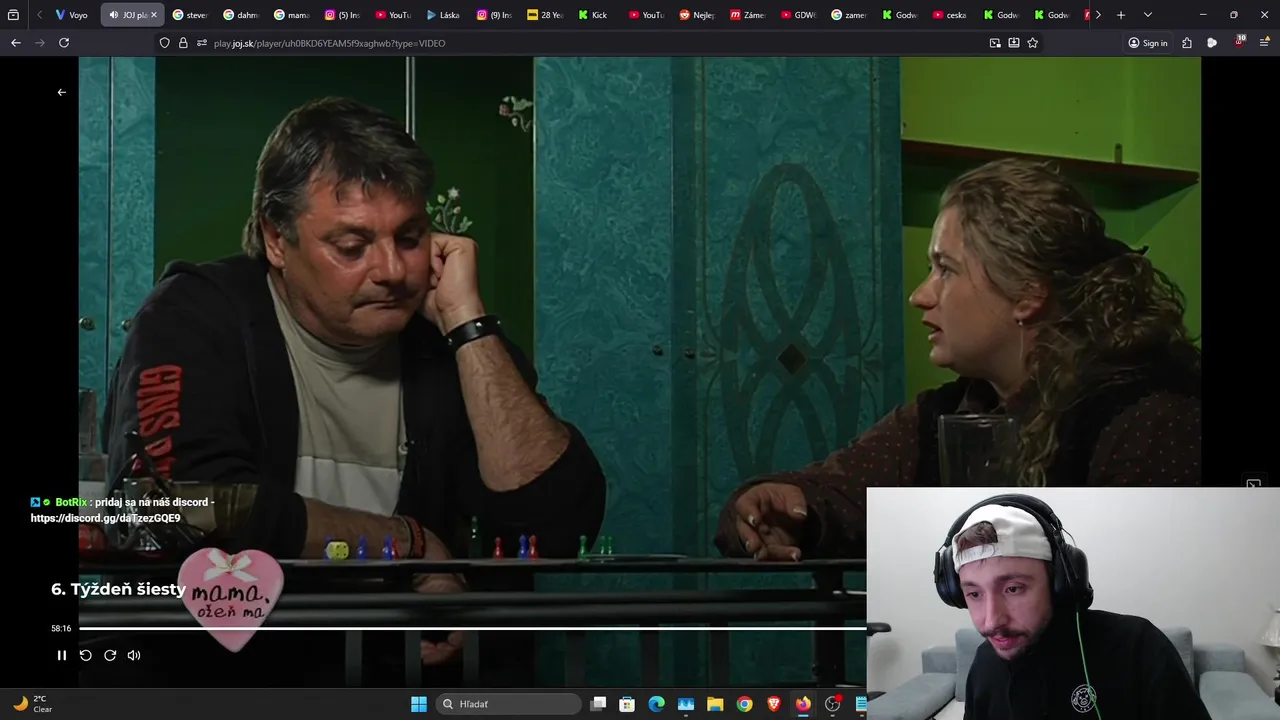
Task: Open the Windows Start menu
Action: tap(419, 704)
